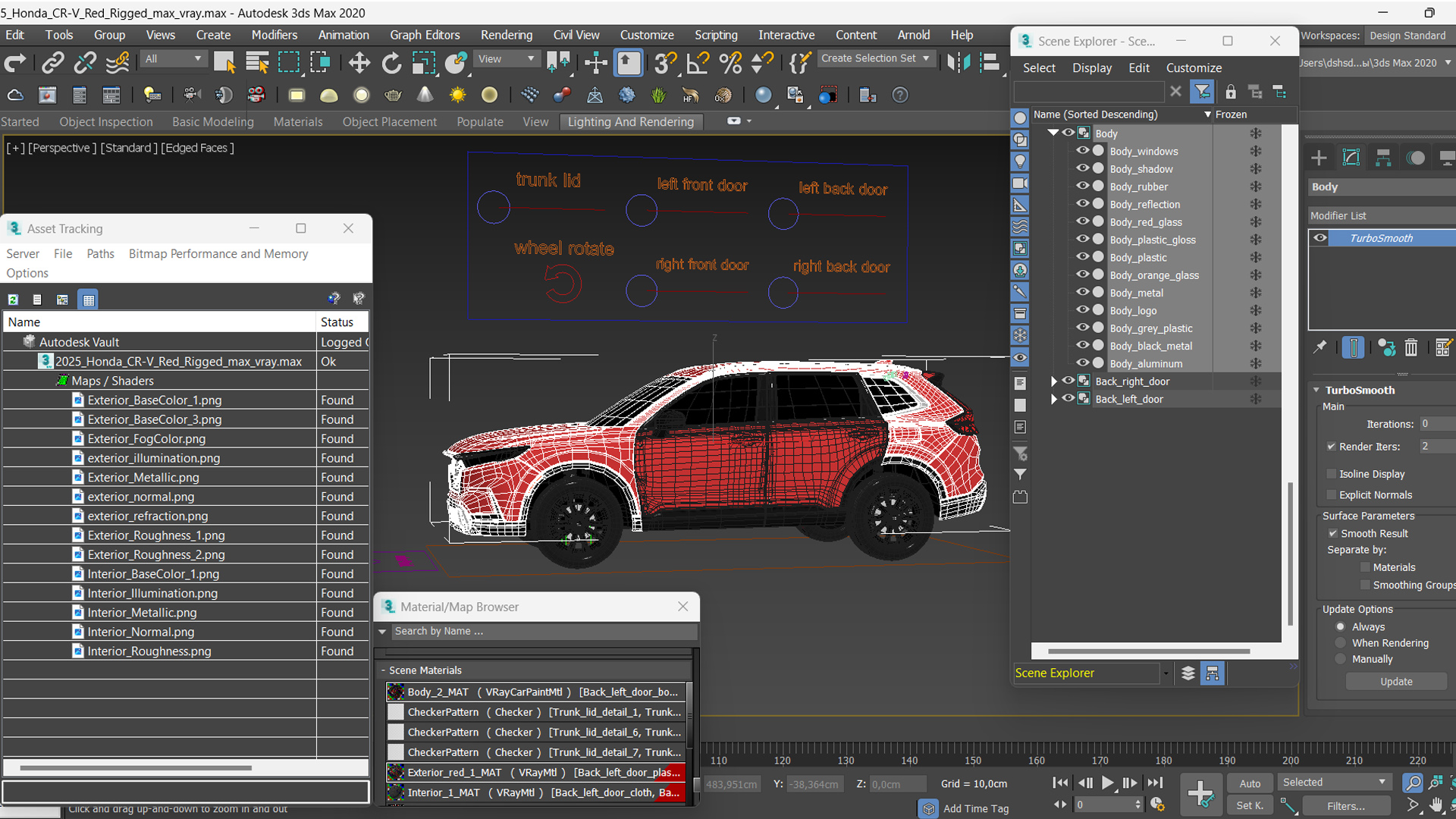
Task: Click the teapot primitive icon
Action: pyautogui.click(x=393, y=95)
